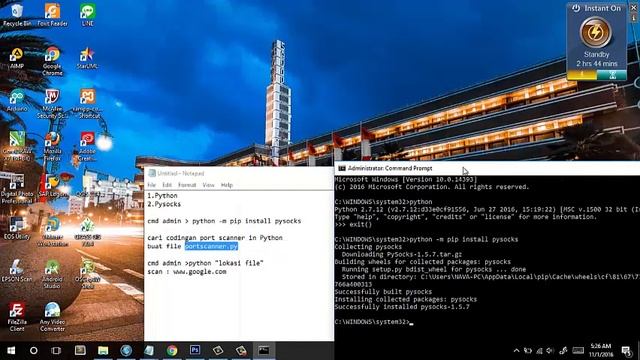Open the Action Center notifications
The height and width of the screenshot is (360, 640).
(626, 351)
